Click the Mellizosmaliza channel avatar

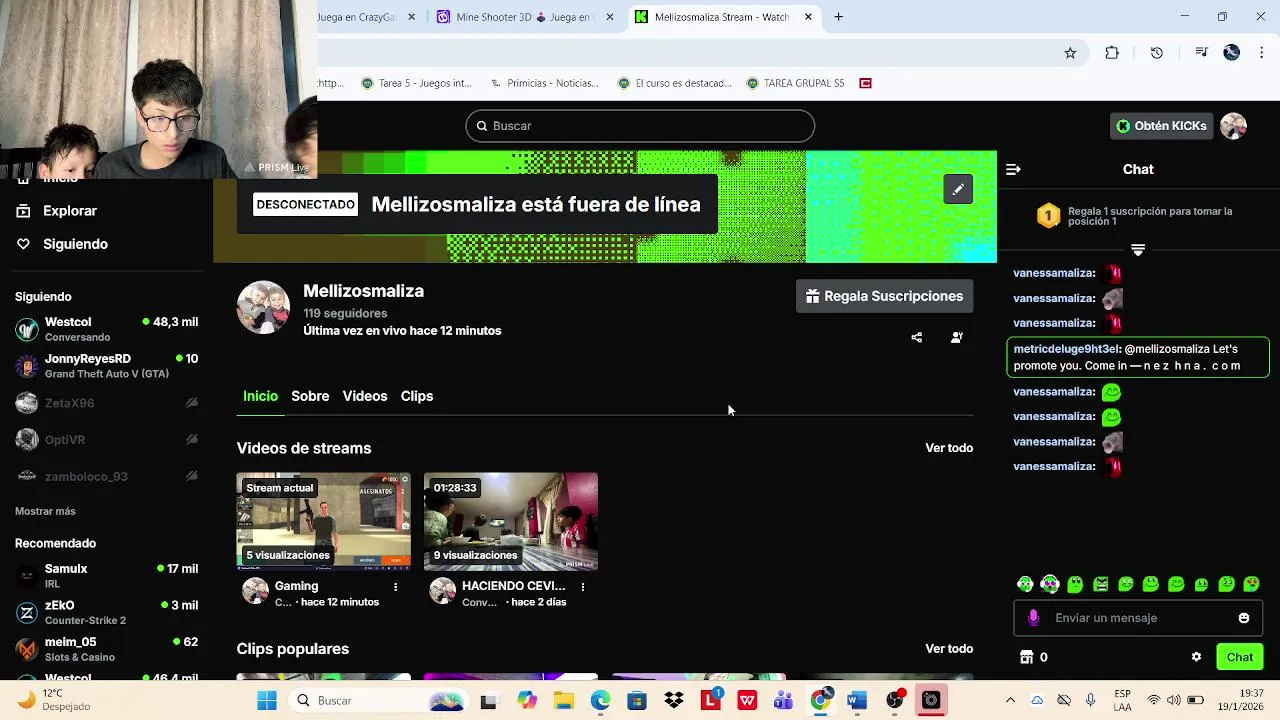pos(263,308)
